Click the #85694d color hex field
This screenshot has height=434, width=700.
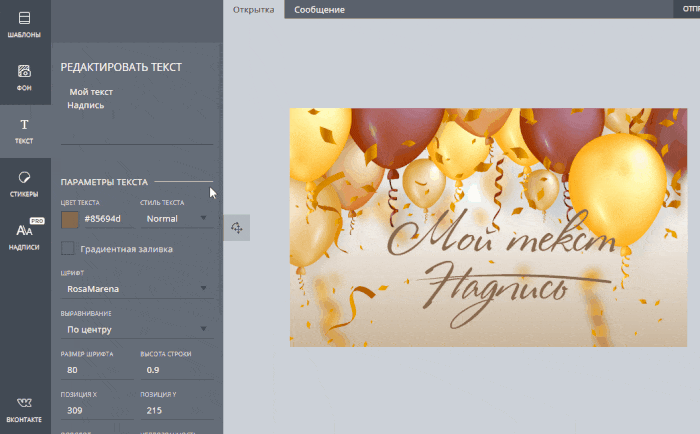point(108,219)
